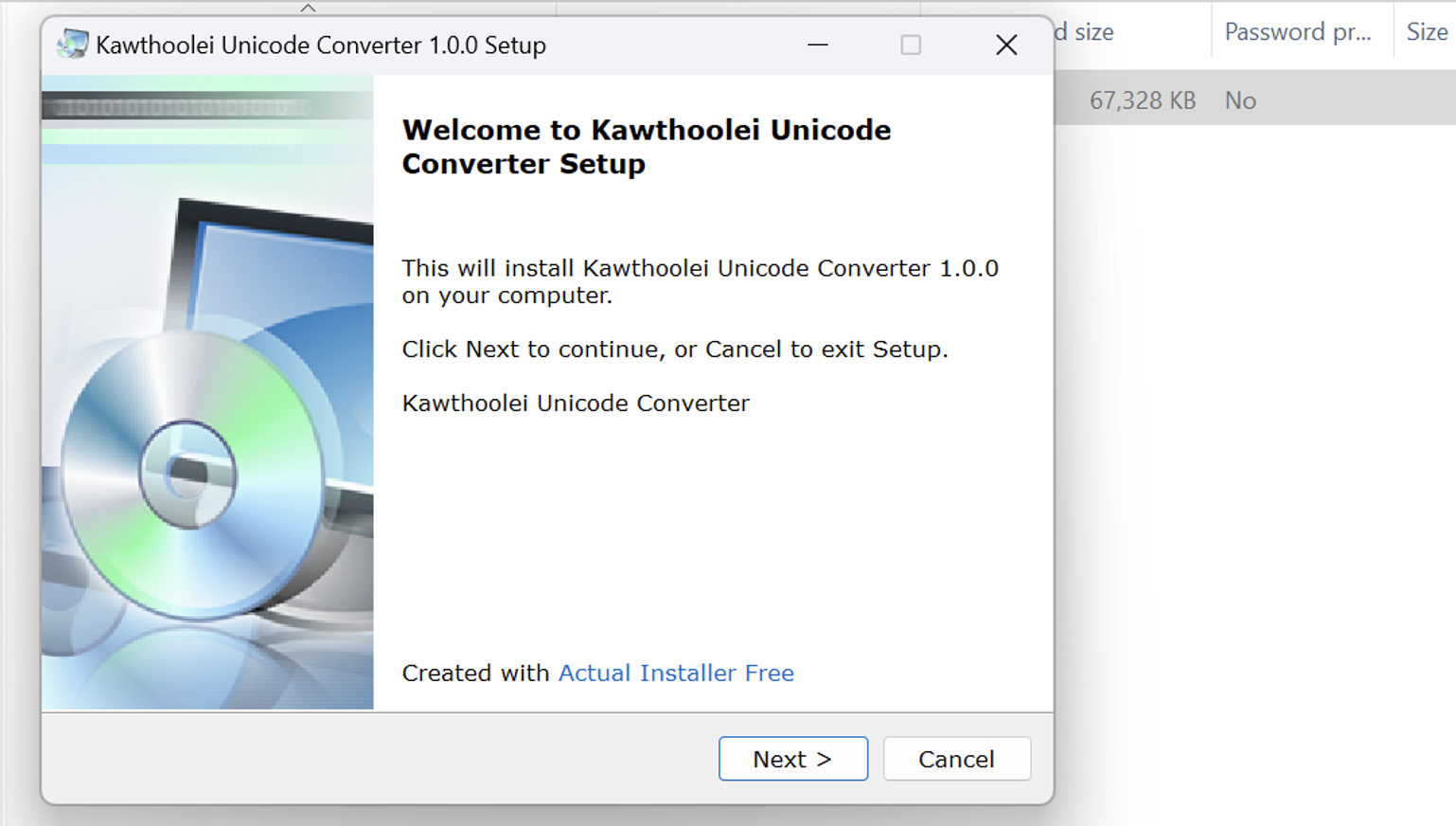This screenshot has height=826, width=1456.
Task: Minimize the Kawthoolei Setup window
Action: point(818,45)
